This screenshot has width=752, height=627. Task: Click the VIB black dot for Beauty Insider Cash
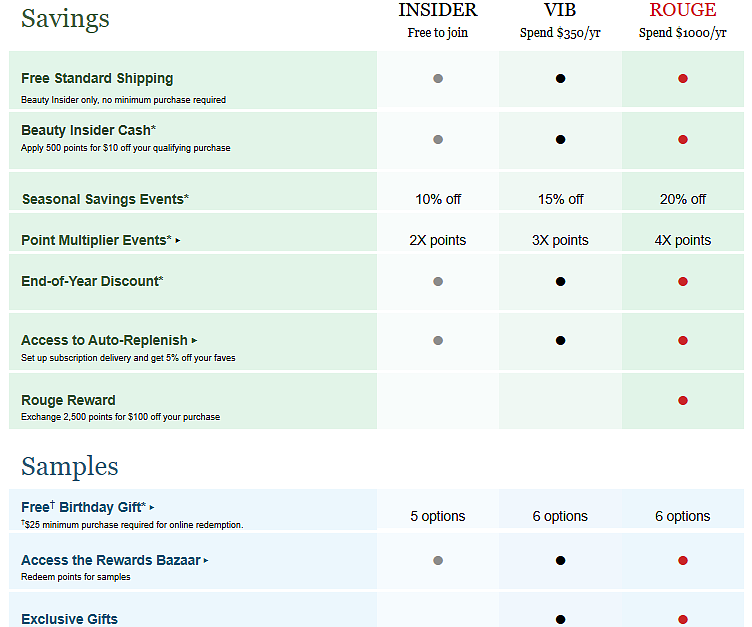coord(560,140)
